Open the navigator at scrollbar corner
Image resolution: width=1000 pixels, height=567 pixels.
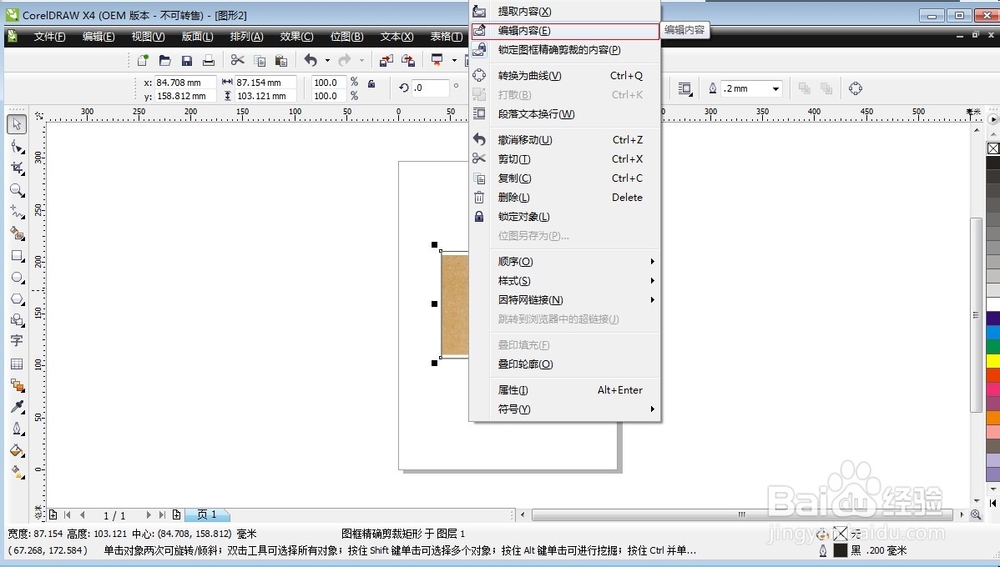coord(975,514)
